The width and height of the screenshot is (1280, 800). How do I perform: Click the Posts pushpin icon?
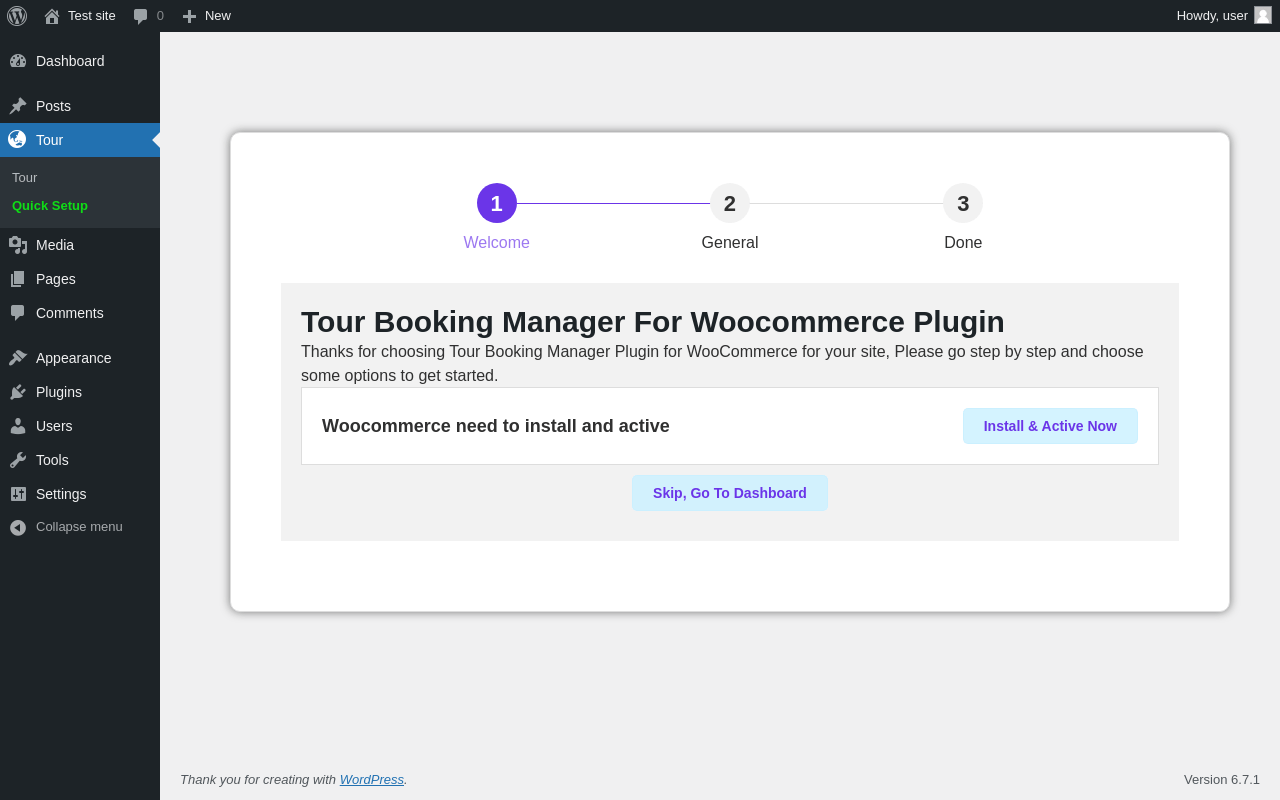click(x=18, y=106)
